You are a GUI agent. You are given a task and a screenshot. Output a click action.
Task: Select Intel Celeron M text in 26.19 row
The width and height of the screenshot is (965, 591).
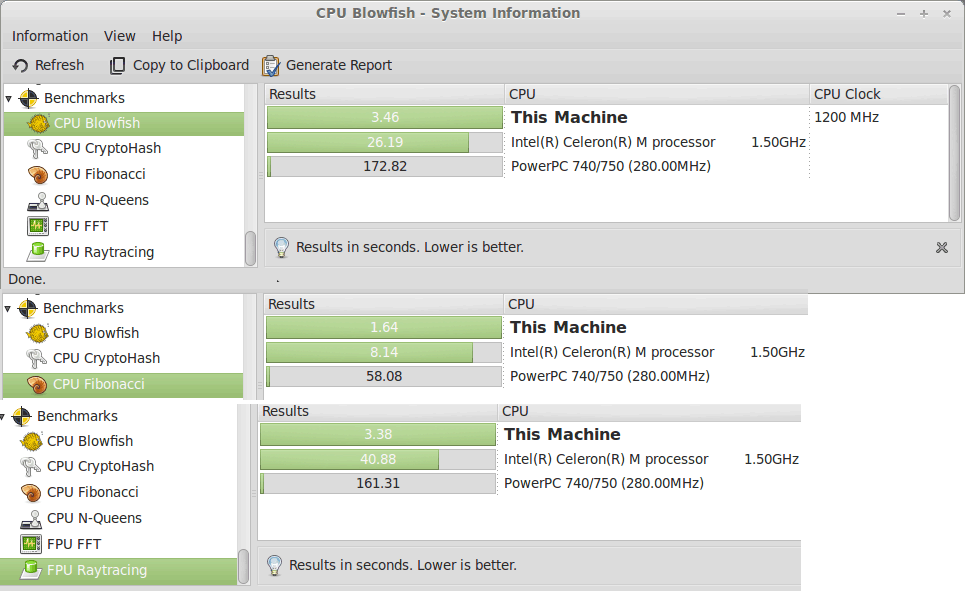(658, 142)
